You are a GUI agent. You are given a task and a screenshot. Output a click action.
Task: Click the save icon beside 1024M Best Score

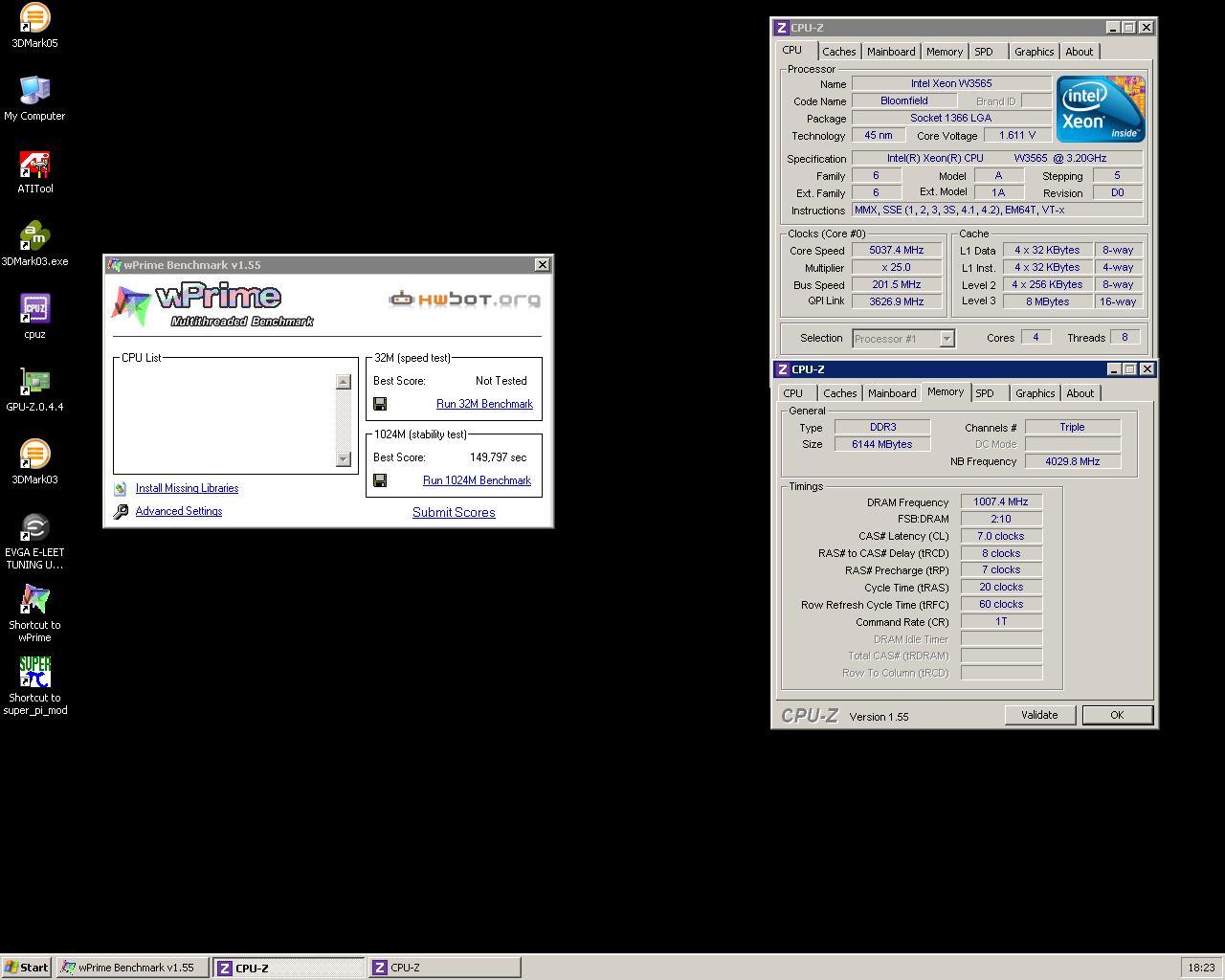(x=380, y=480)
